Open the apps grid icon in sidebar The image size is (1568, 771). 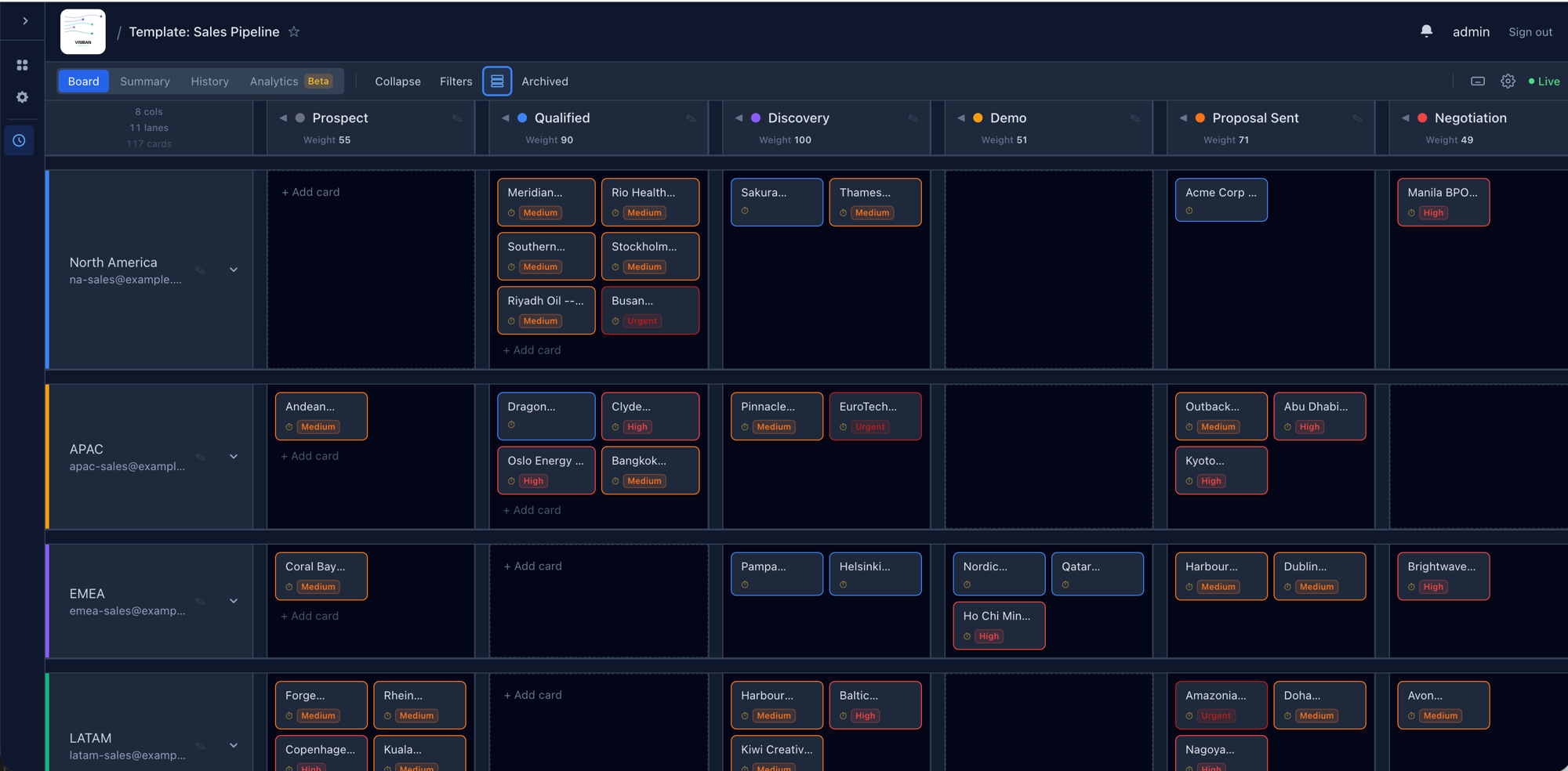click(22, 64)
